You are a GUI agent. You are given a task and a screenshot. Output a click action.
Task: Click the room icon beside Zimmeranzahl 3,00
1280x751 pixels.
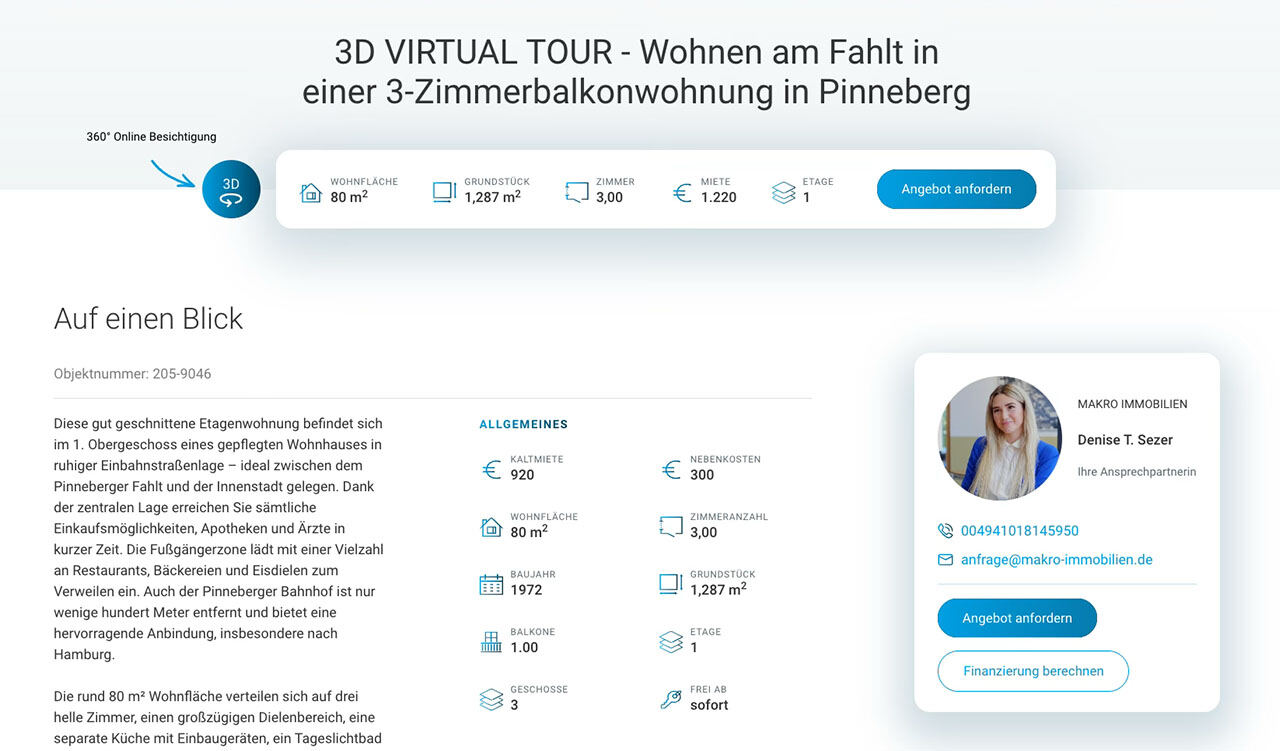click(x=671, y=526)
